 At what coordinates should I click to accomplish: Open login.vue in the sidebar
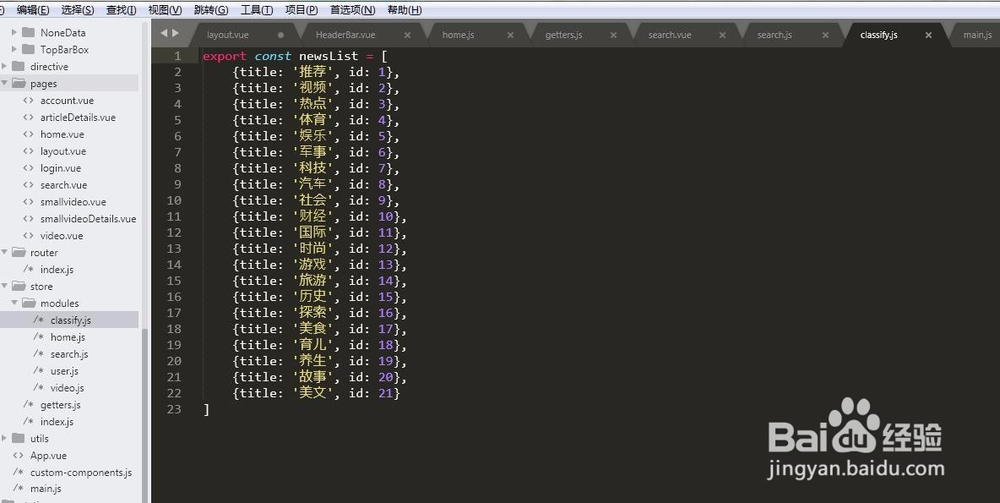pos(61,168)
